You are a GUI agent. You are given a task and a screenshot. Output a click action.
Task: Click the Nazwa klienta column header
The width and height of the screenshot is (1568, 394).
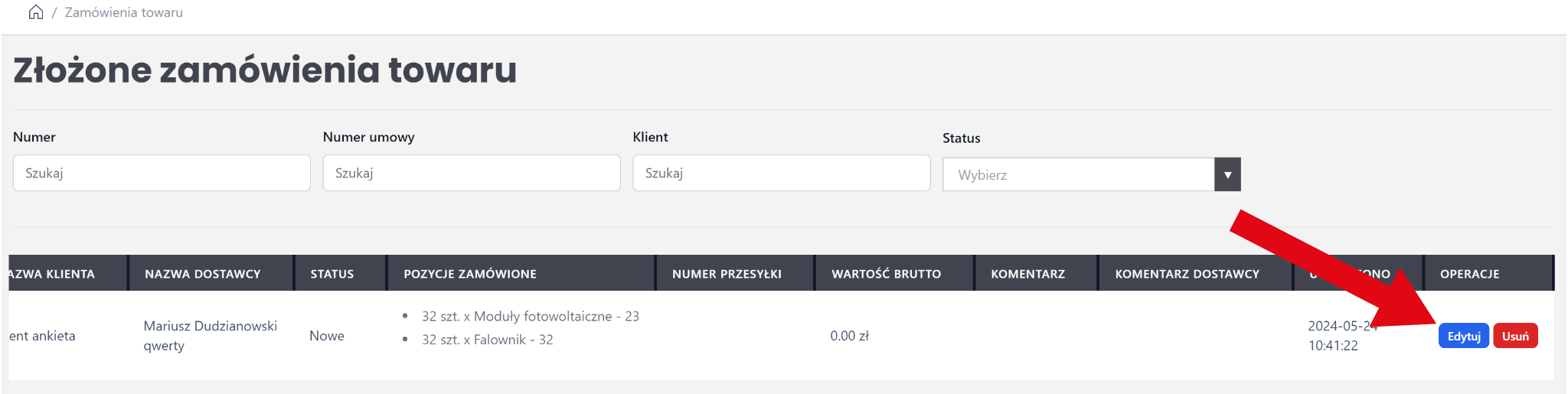[x=52, y=274]
